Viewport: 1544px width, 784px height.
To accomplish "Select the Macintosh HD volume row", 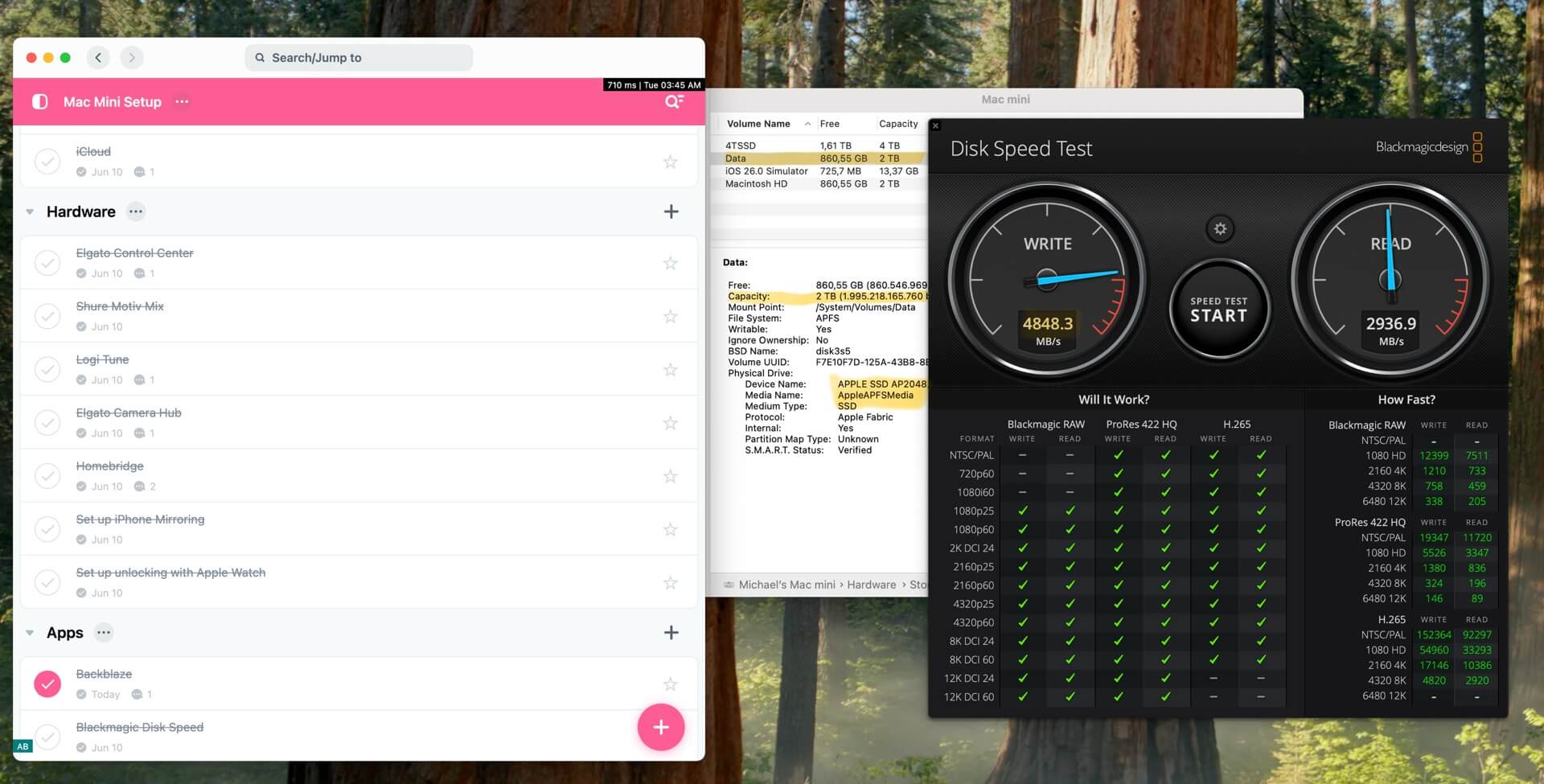I will tap(819, 184).
